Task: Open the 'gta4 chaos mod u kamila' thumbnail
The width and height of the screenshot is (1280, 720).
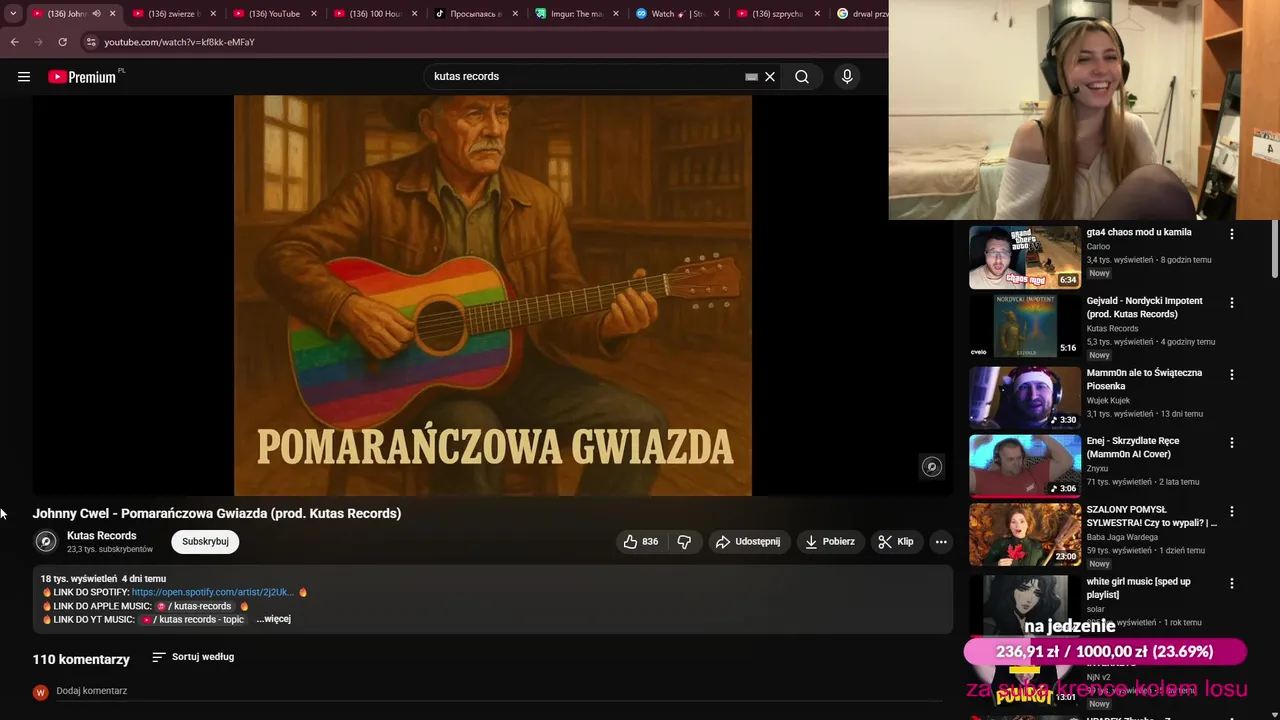Action: coord(1024,258)
